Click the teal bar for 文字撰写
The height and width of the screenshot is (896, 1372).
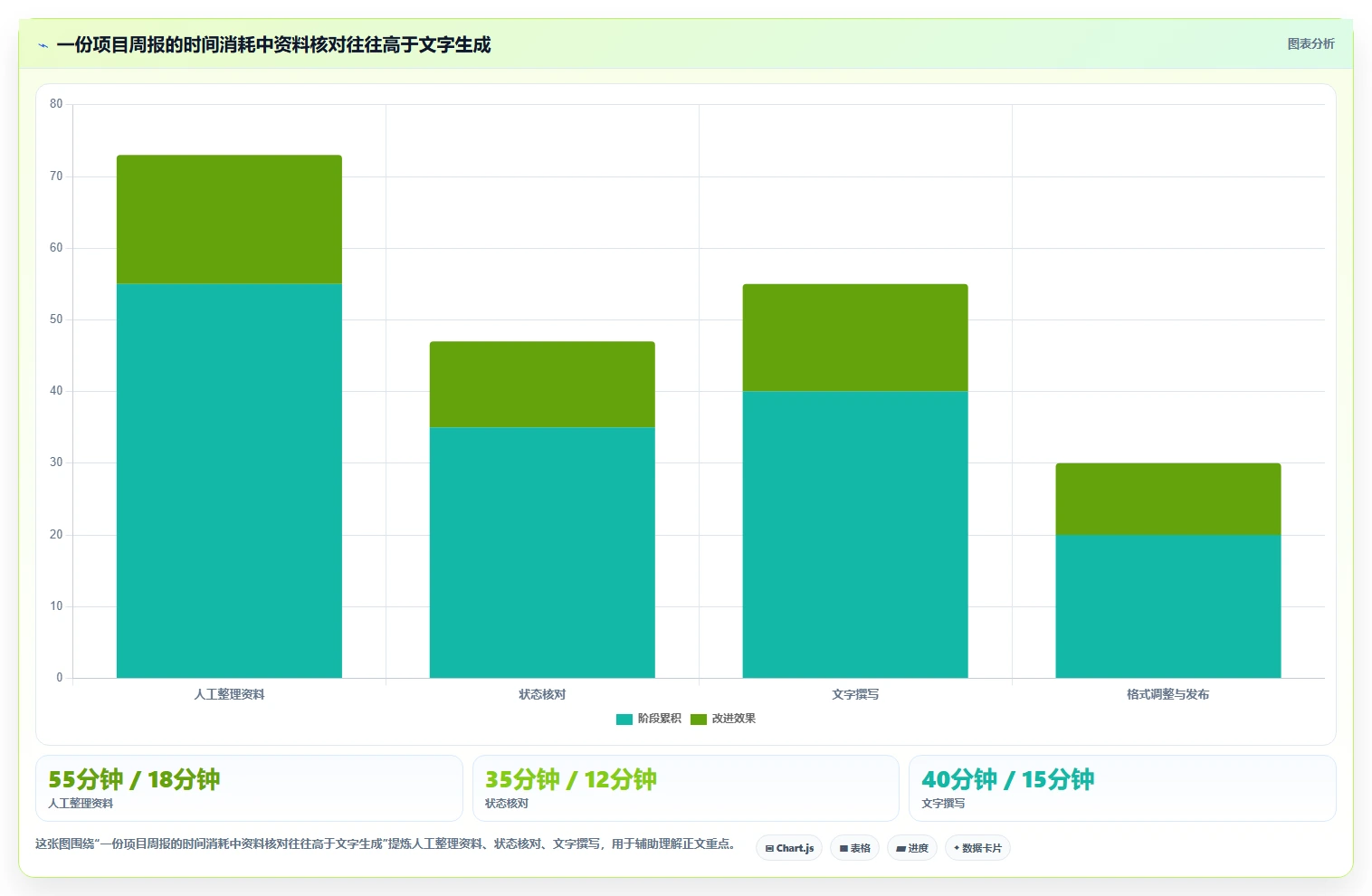tap(855, 534)
